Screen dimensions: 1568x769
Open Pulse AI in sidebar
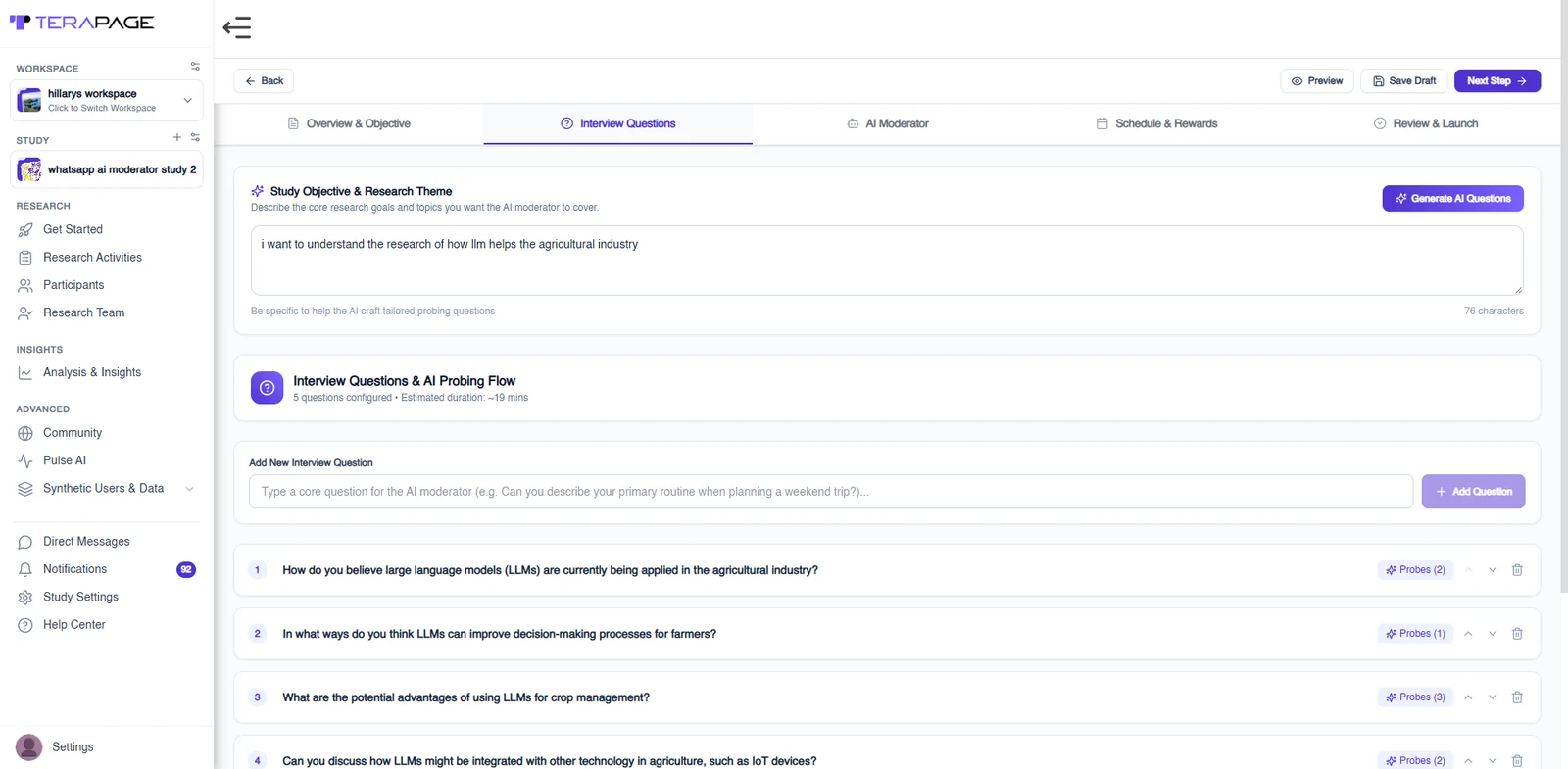pyautogui.click(x=65, y=460)
